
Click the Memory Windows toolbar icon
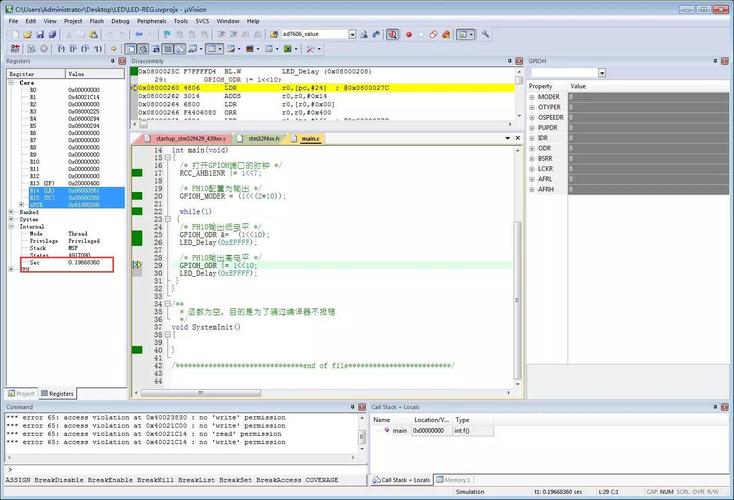pos(212,49)
